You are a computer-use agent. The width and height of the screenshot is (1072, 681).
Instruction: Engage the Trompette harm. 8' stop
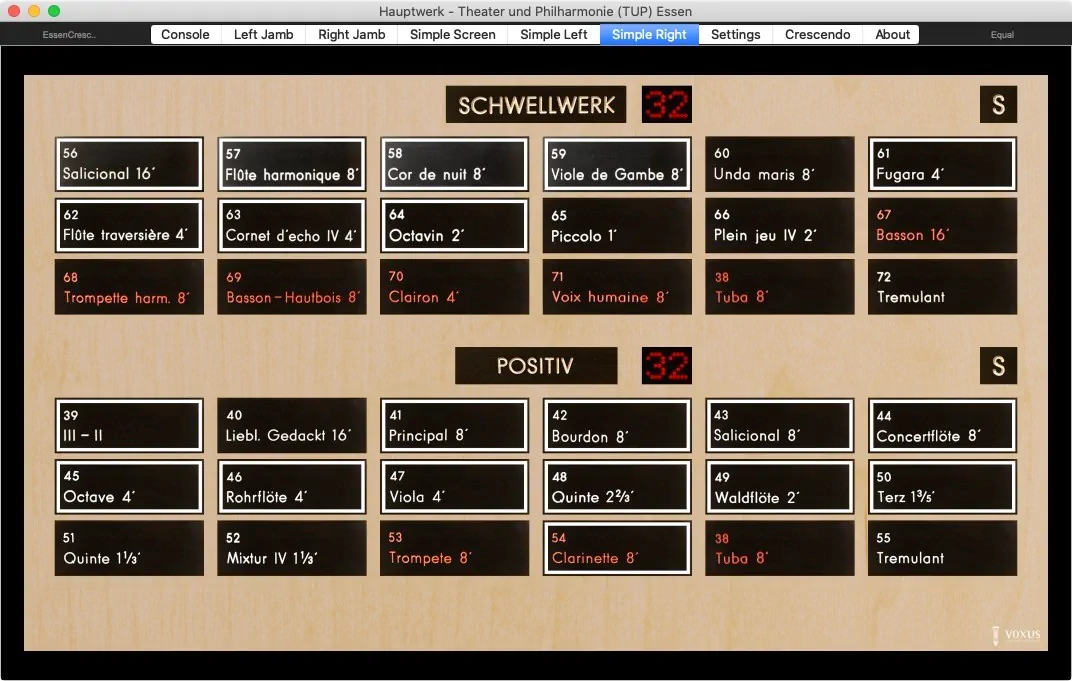[129, 287]
